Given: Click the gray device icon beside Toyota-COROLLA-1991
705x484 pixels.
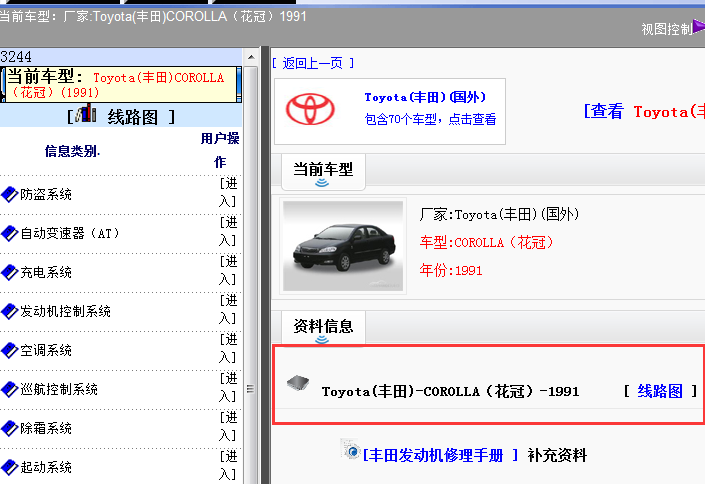Looking at the screenshot, I should (x=298, y=383).
